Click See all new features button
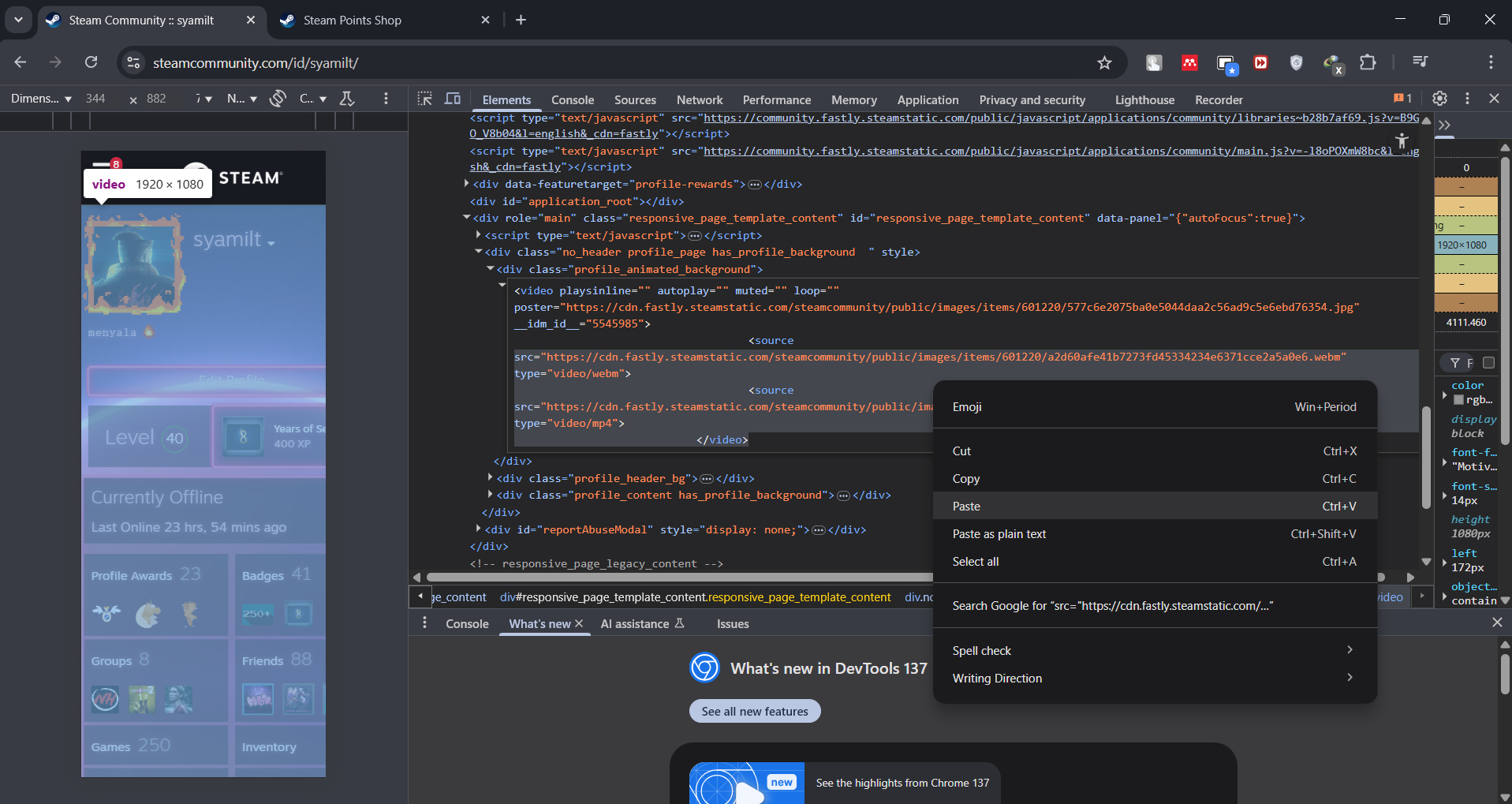 (755, 711)
